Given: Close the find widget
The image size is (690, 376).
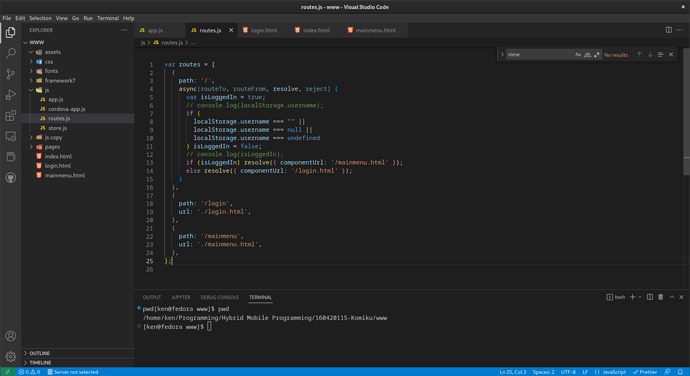Looking at the screenshot, I should coord(671,55).
